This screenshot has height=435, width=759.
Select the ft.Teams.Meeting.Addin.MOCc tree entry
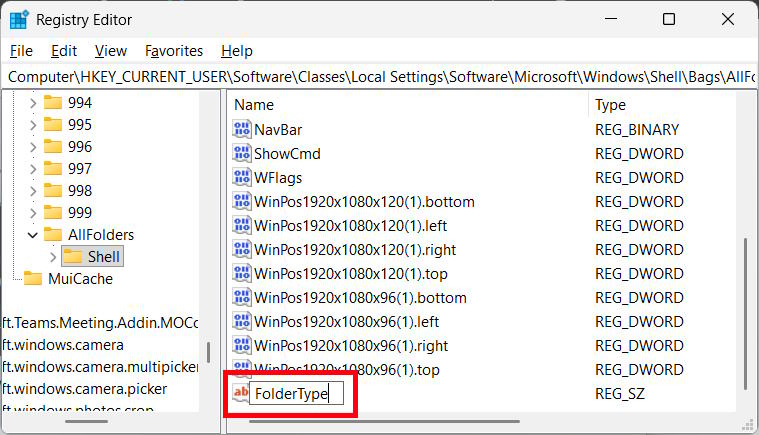pos(101,323)
